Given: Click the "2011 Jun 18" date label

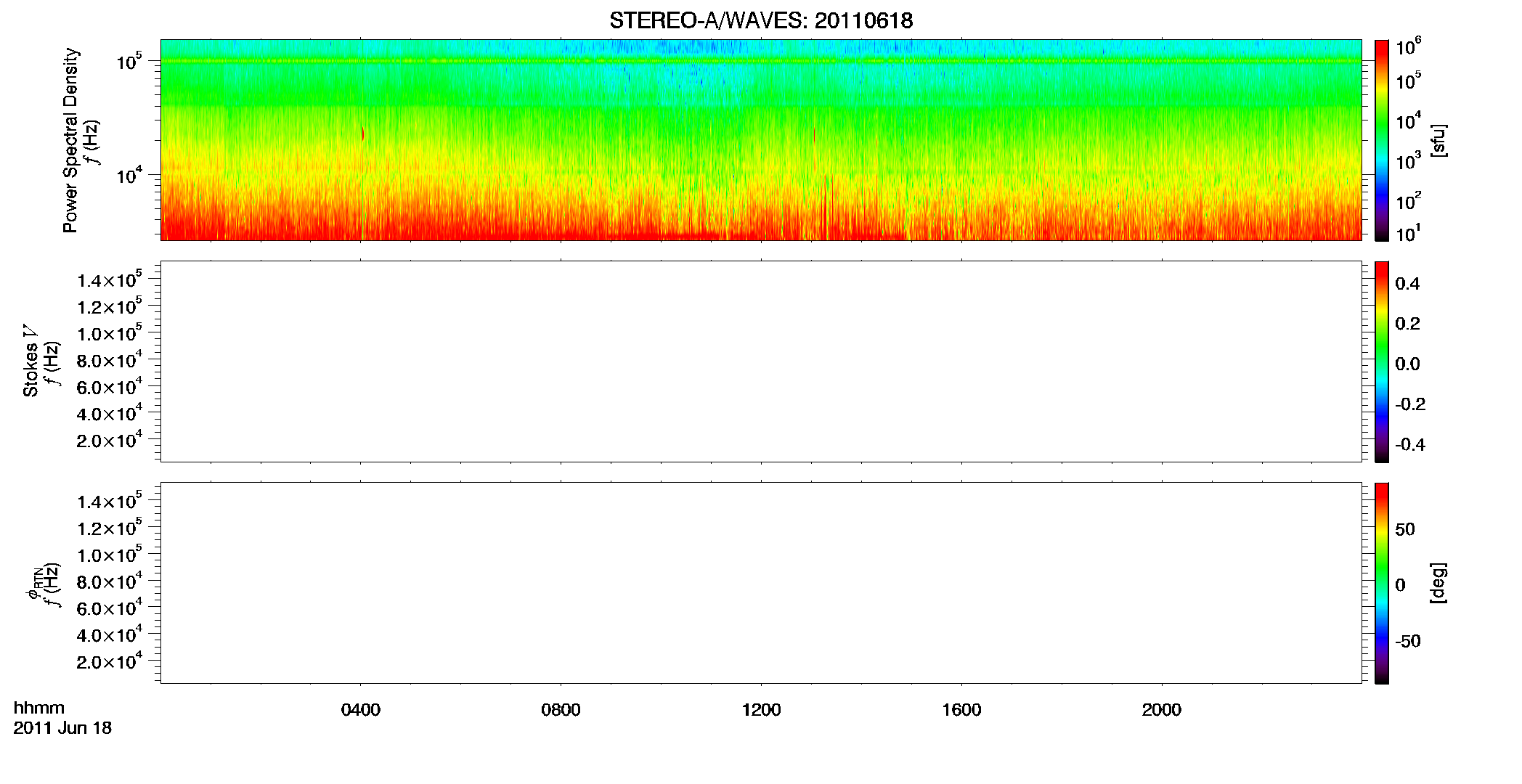Looking at the screenshot, I should (62, 728).
